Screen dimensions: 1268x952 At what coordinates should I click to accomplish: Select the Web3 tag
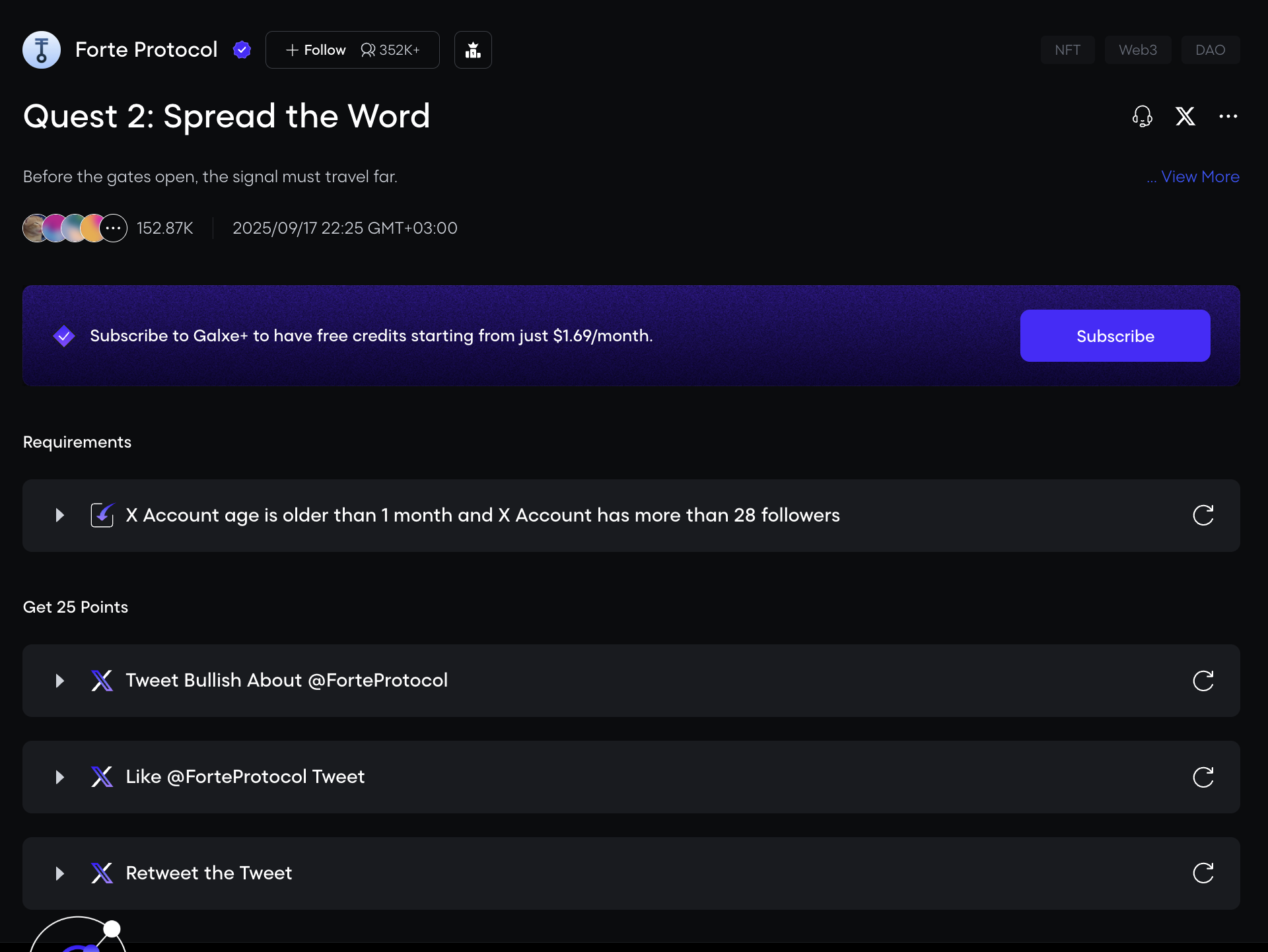pos(1137,50)
